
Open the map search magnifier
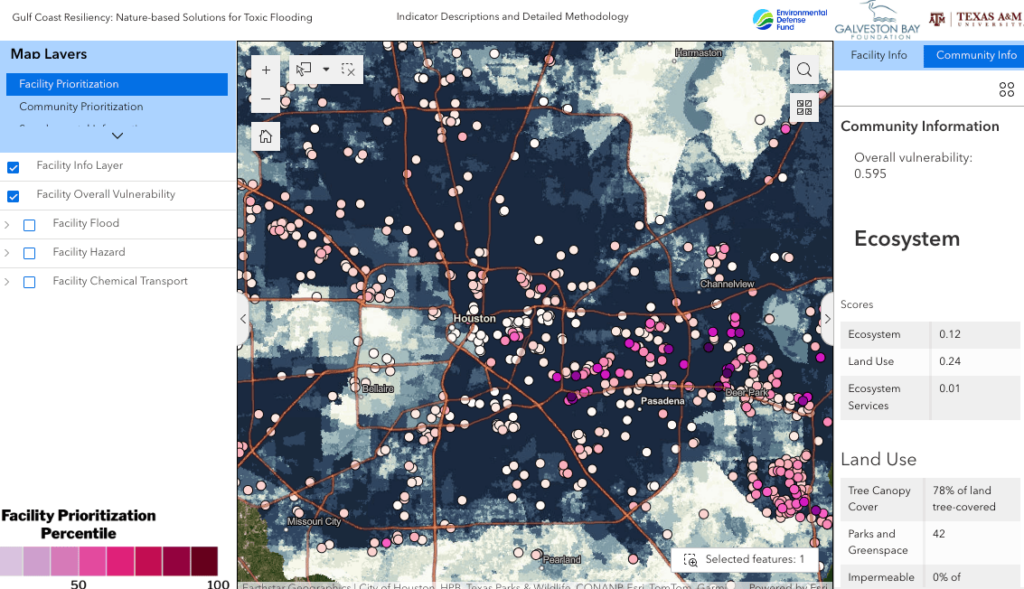(x=804, y=69)
